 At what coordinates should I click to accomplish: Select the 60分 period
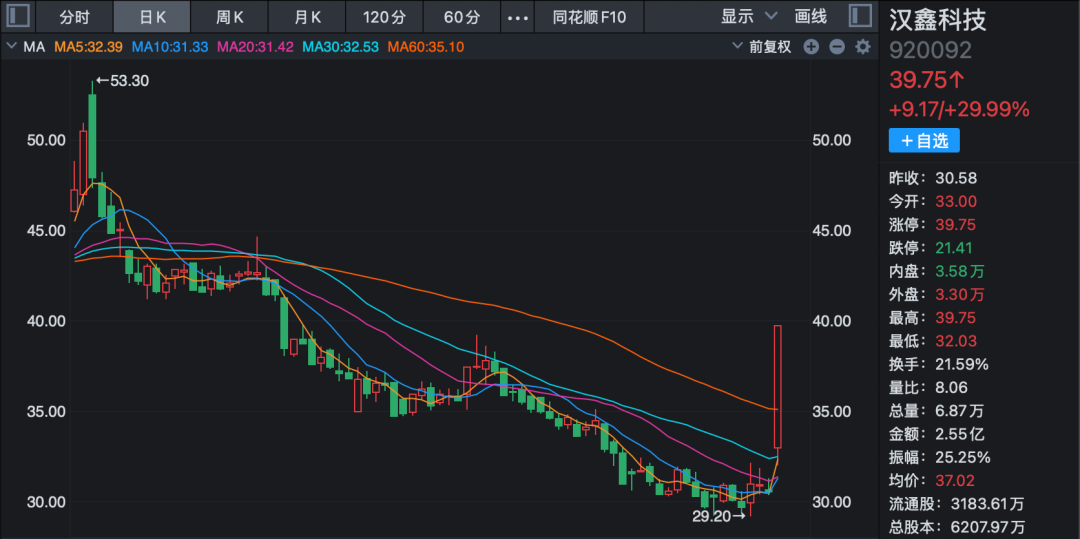[461, 17]
